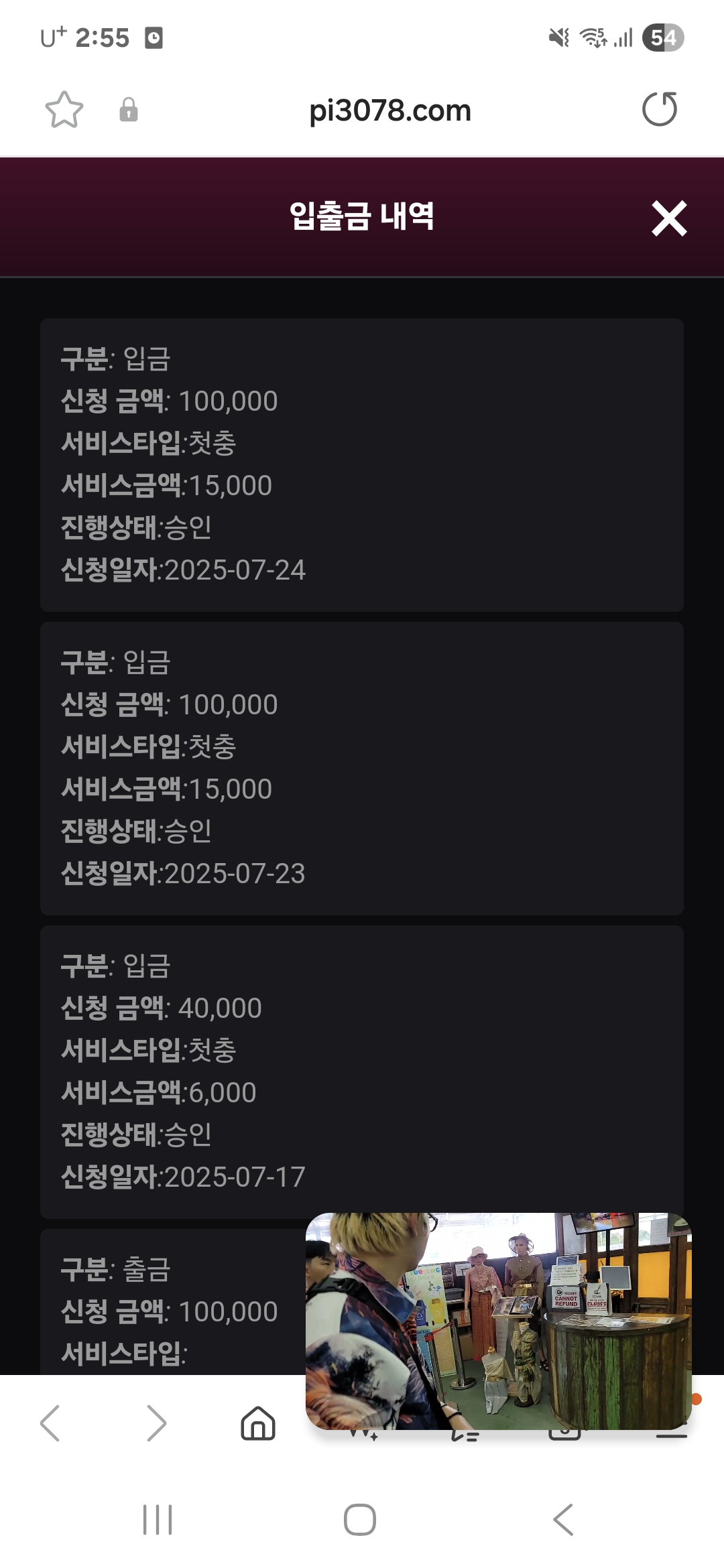Image resolution: width=724 pixels, height=1568 pixels.
Task: Tap the lock security icon
Action: [x=128, y=110]
